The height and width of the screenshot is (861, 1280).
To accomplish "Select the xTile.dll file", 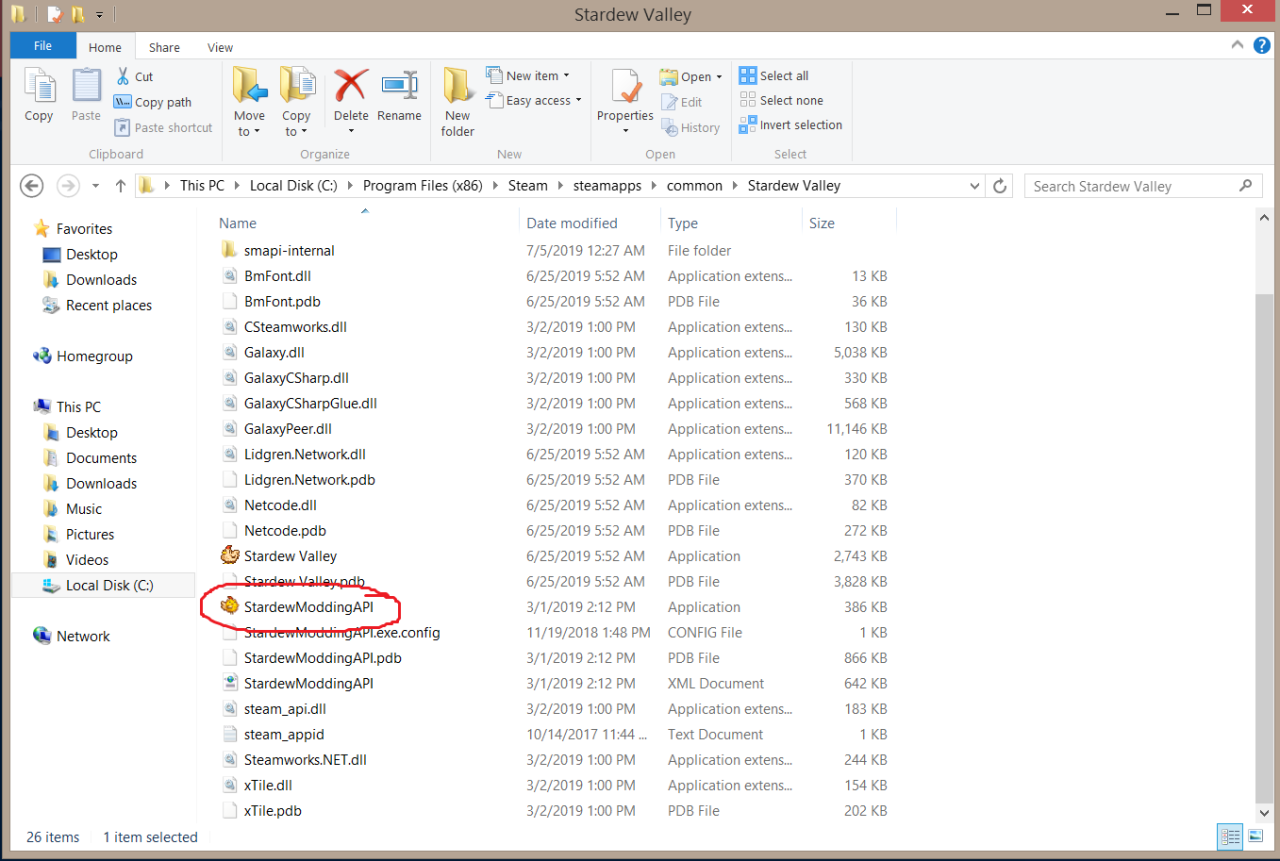I will click(x=268, y=785).
